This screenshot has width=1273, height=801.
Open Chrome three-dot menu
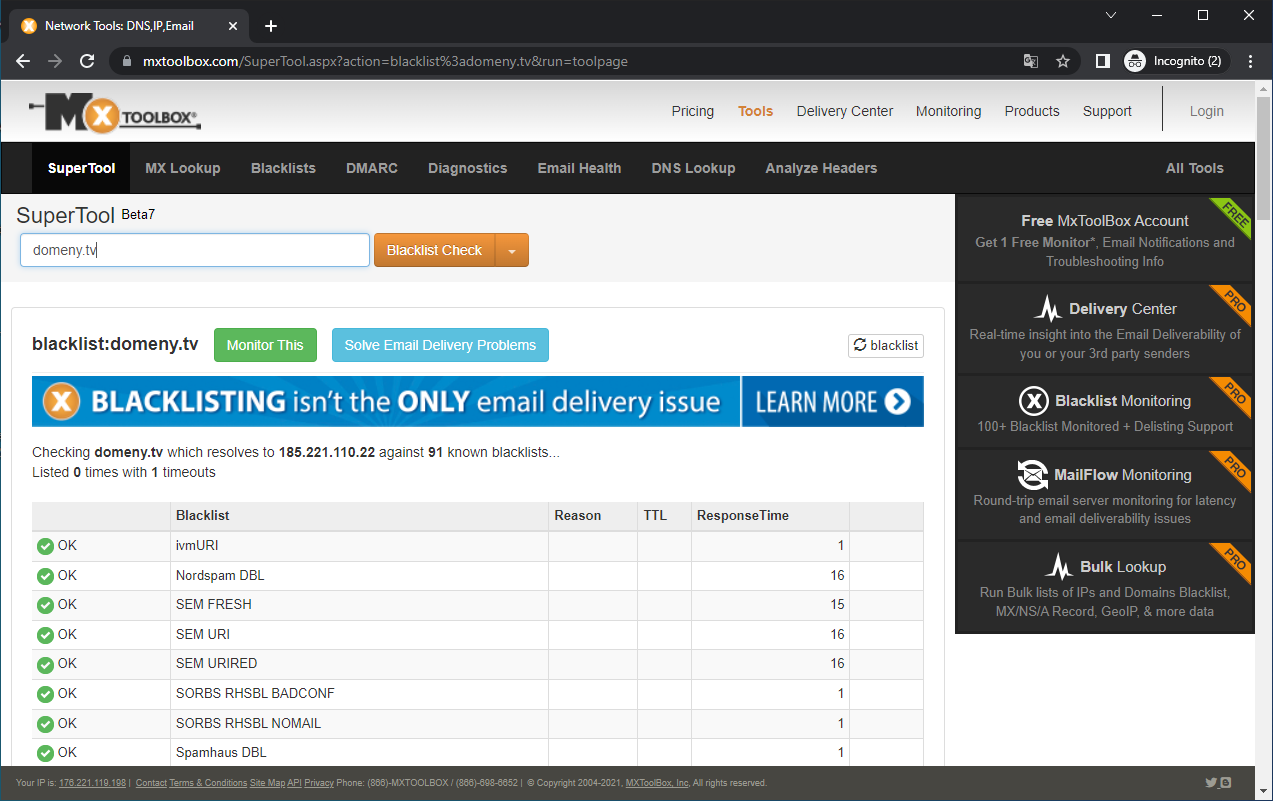coord(1250,61)
